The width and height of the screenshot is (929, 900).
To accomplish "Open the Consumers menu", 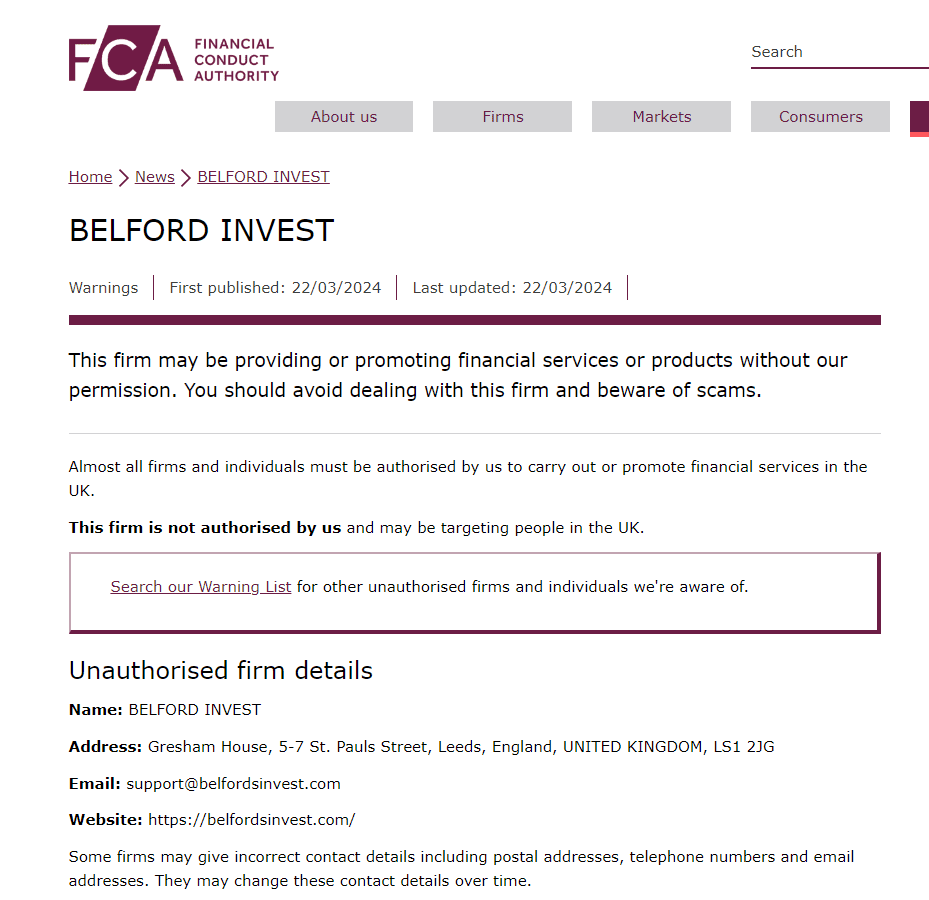I will 820,117.
